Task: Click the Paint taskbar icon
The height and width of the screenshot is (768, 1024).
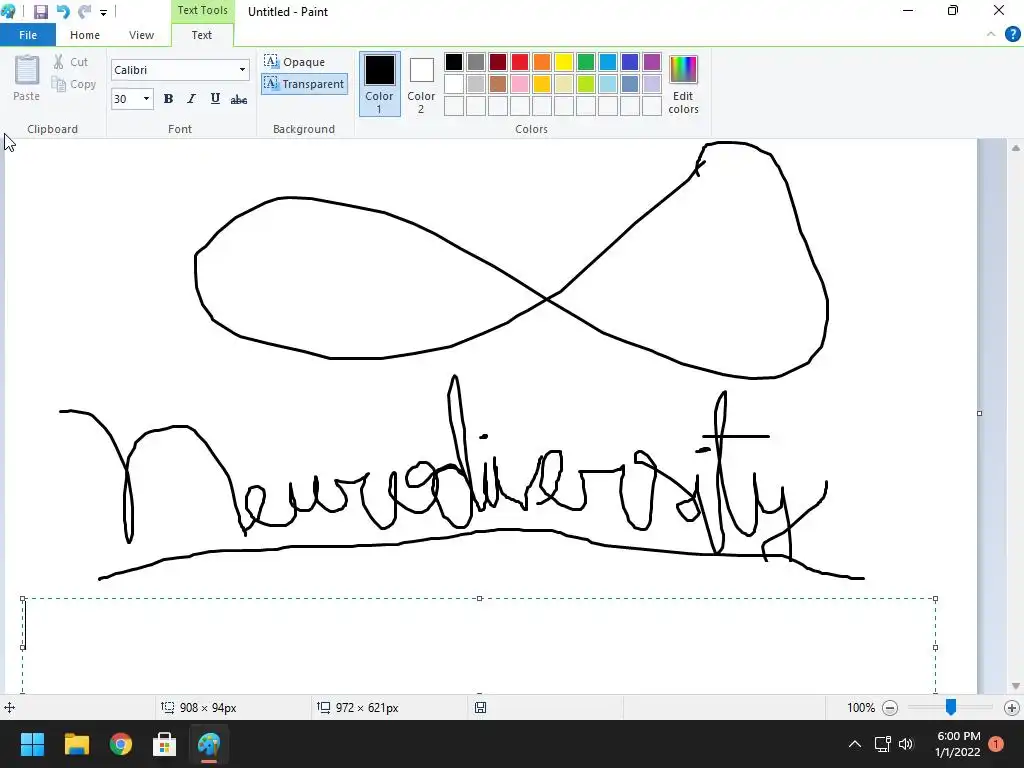Action: pos(209,744)
